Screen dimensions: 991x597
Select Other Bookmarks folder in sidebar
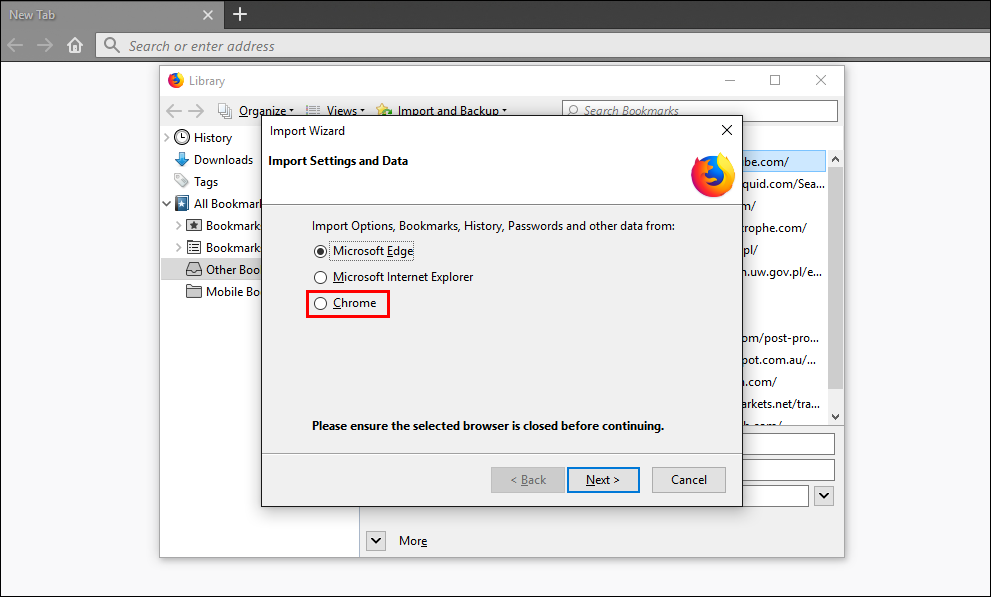click(x=212, y=270)
